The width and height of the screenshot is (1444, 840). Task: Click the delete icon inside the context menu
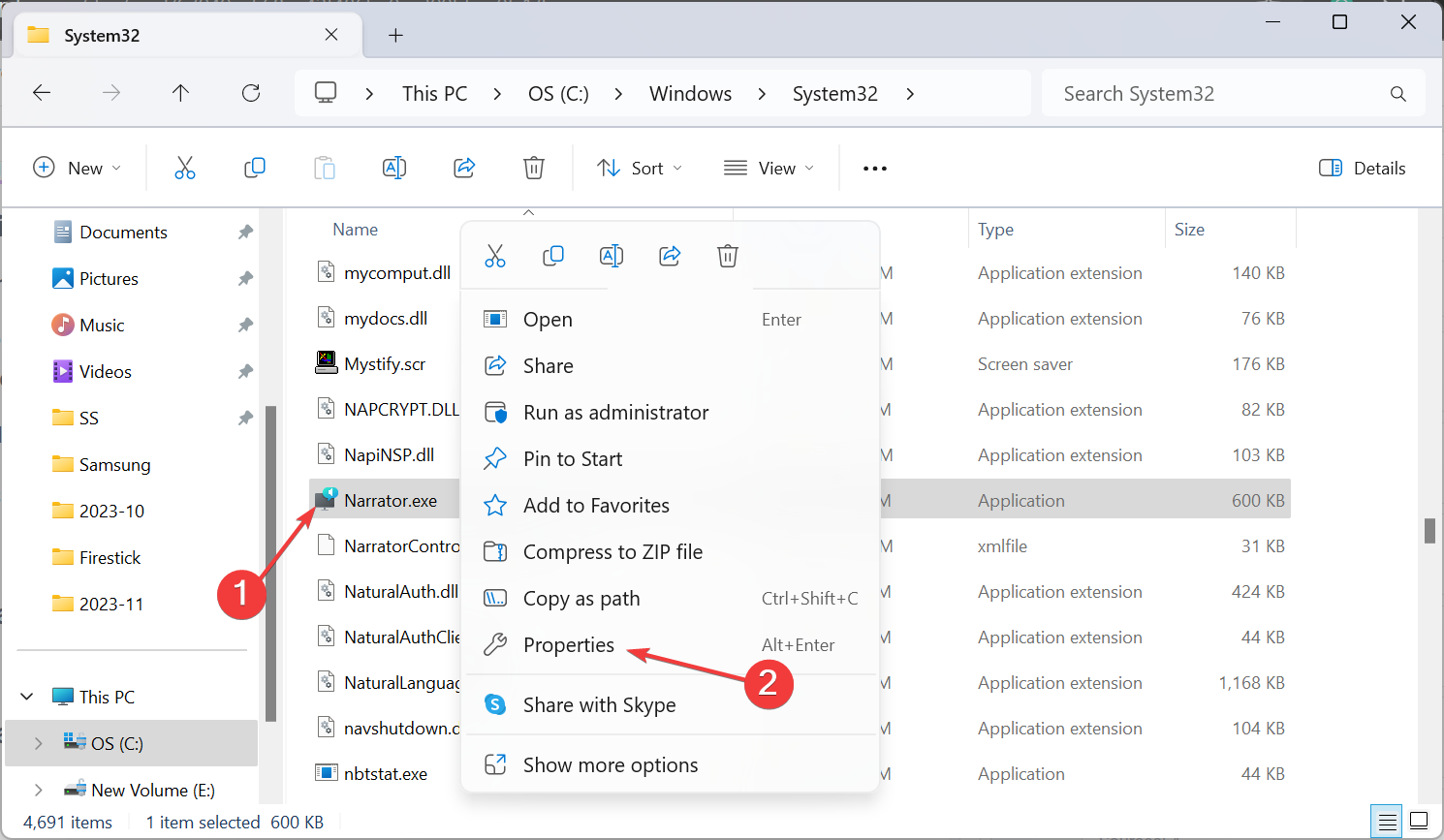coord(728,256)
